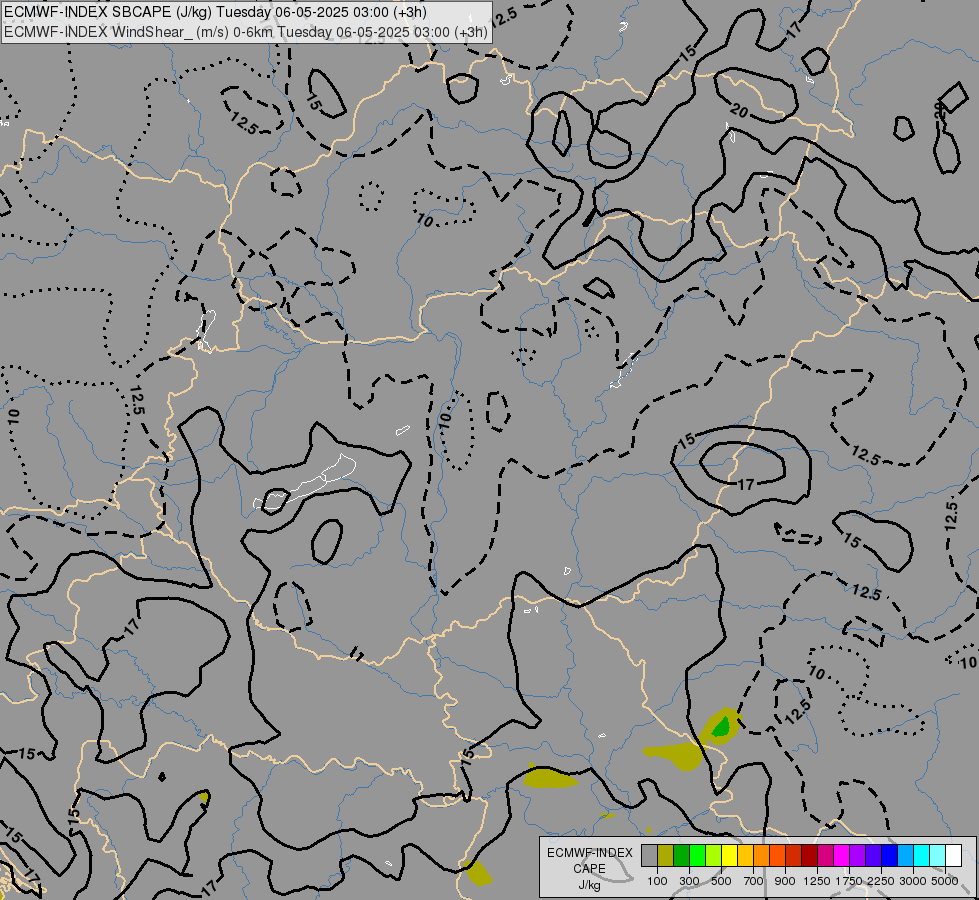Click the cyan CAPE swatch above 3000
This screenshot has height=900, width=979.
tap(922, 855)
